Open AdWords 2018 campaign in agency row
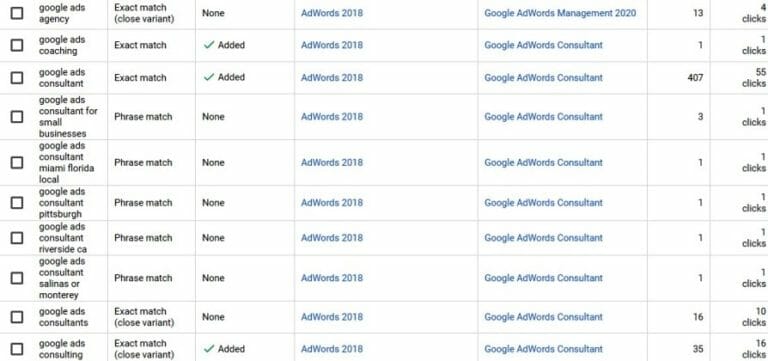The height and width of the screenshot is (361, 768). tap(332, 13)
